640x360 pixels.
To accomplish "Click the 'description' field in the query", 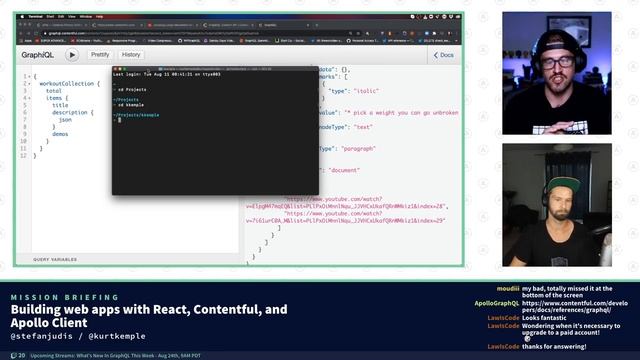I will (x=70, y=113).
